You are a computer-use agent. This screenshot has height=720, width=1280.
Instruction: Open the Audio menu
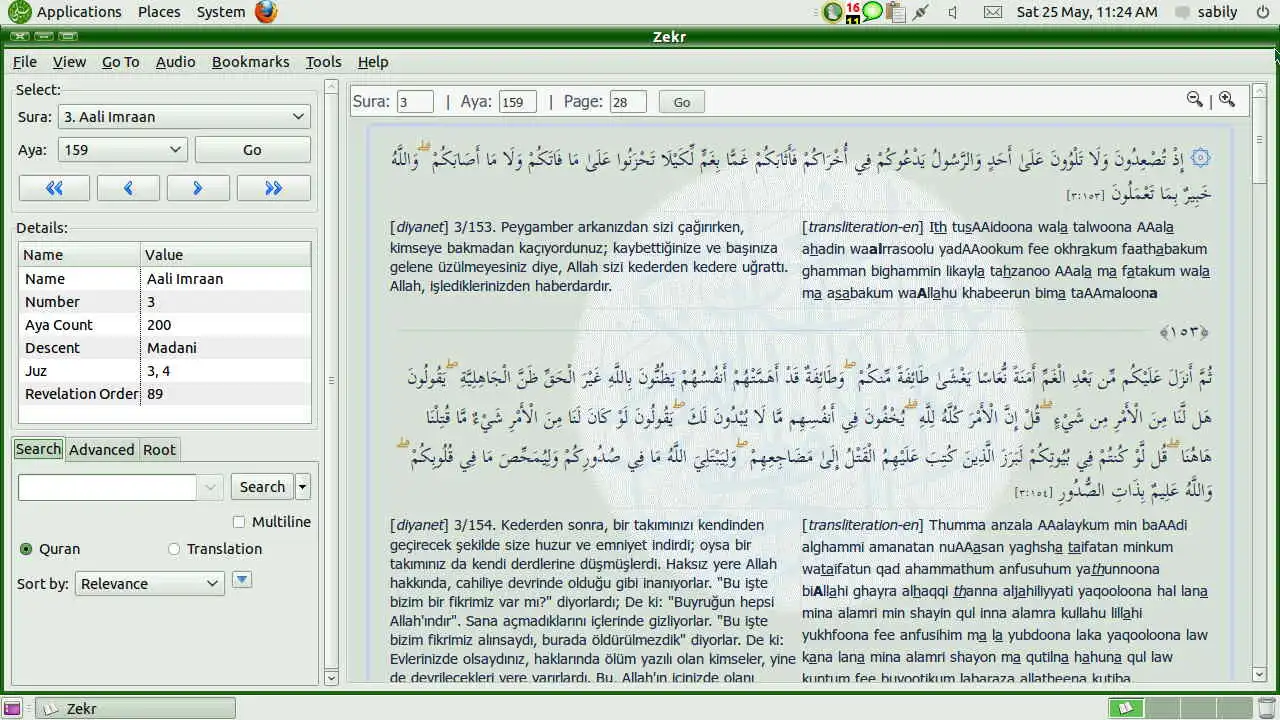[x=175, y=62]
